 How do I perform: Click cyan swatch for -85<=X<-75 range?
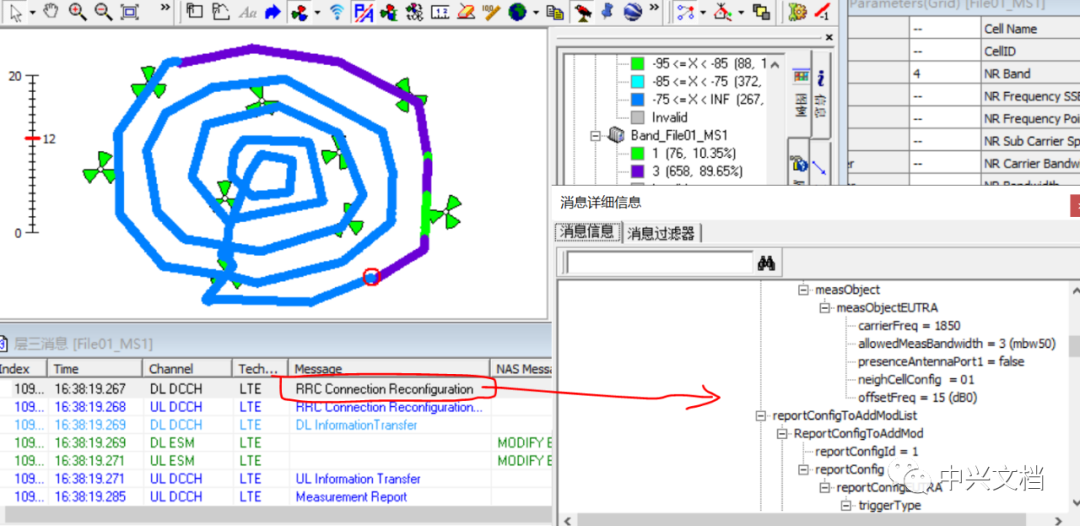tap(638, 81)
